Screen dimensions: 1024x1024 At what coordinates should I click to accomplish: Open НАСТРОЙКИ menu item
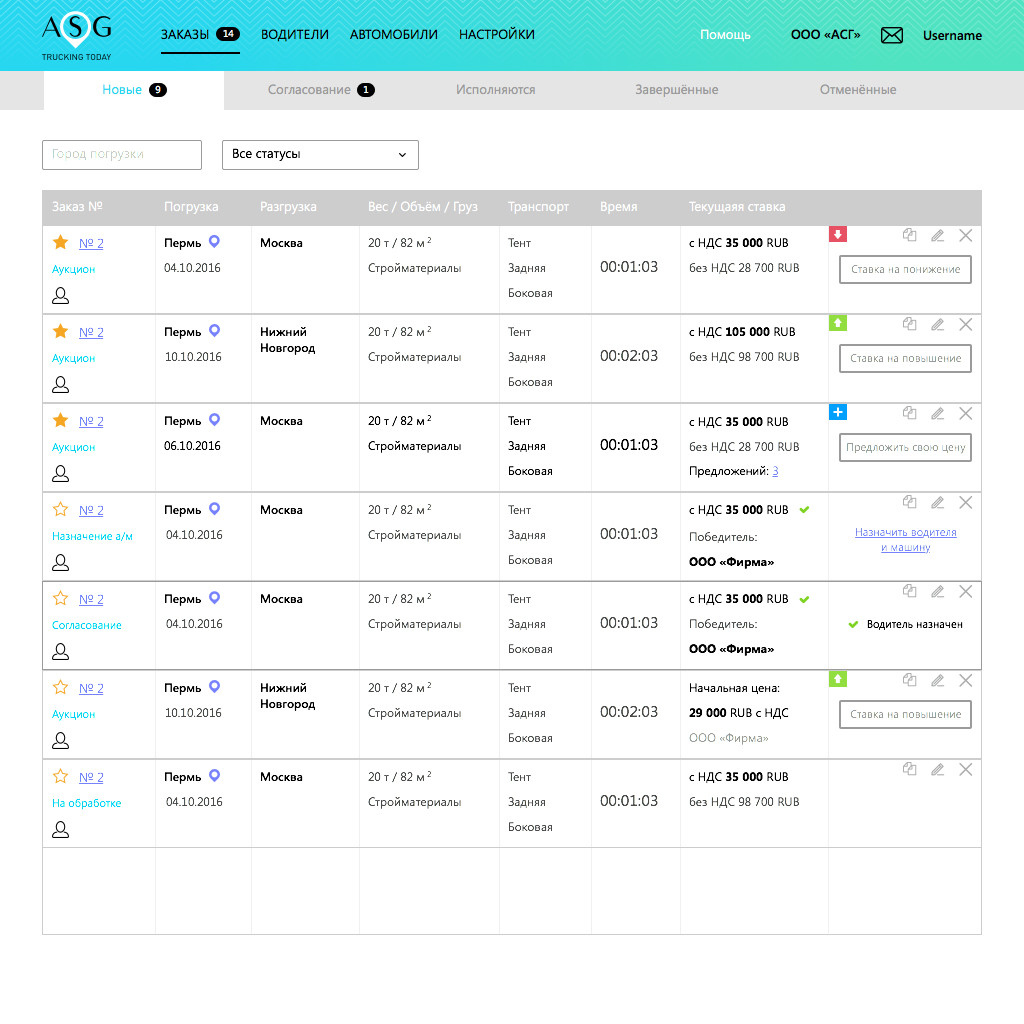click(x=497, y=35)
